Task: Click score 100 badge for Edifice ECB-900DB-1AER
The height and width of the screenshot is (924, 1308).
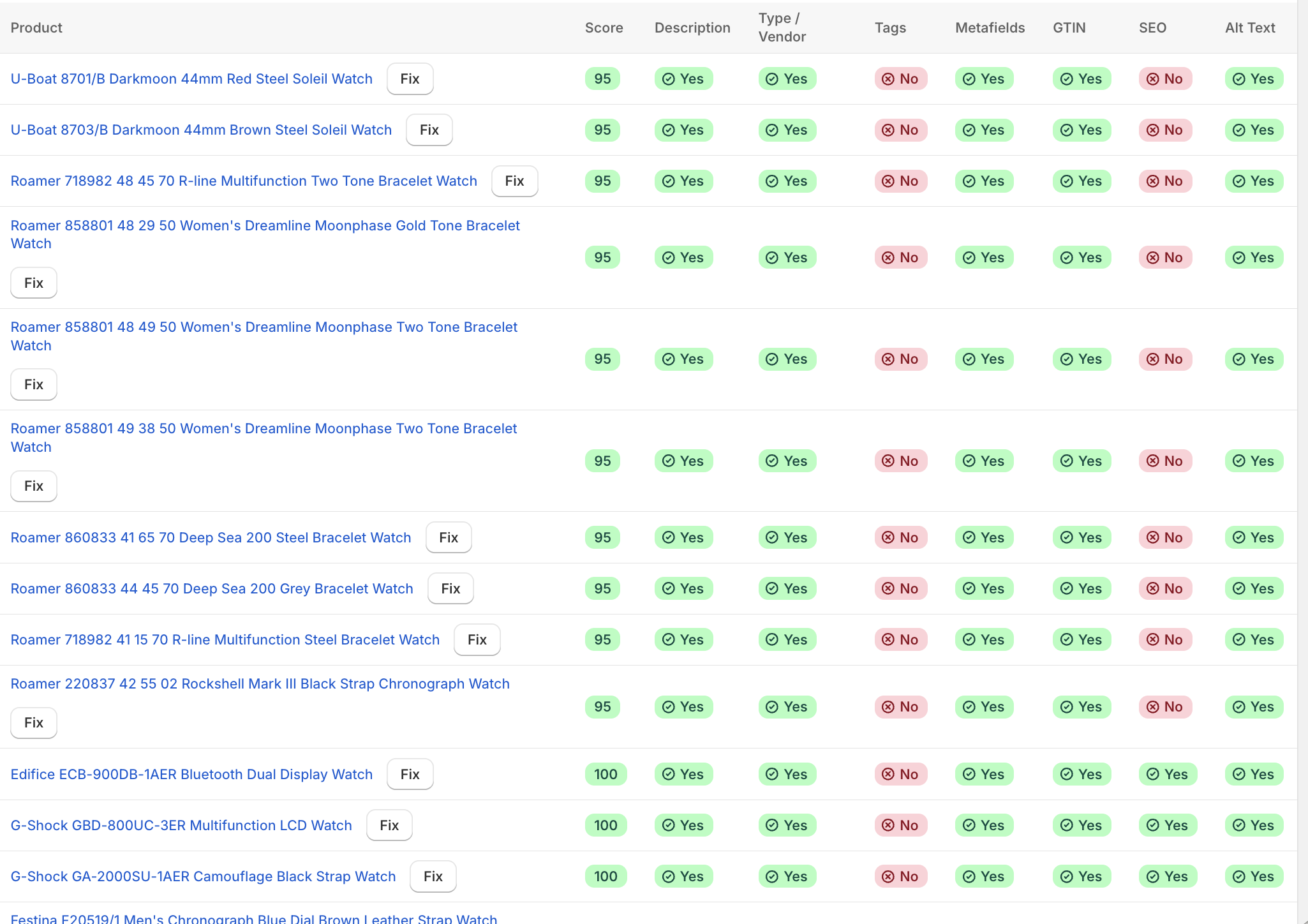Action: point(606,774)
